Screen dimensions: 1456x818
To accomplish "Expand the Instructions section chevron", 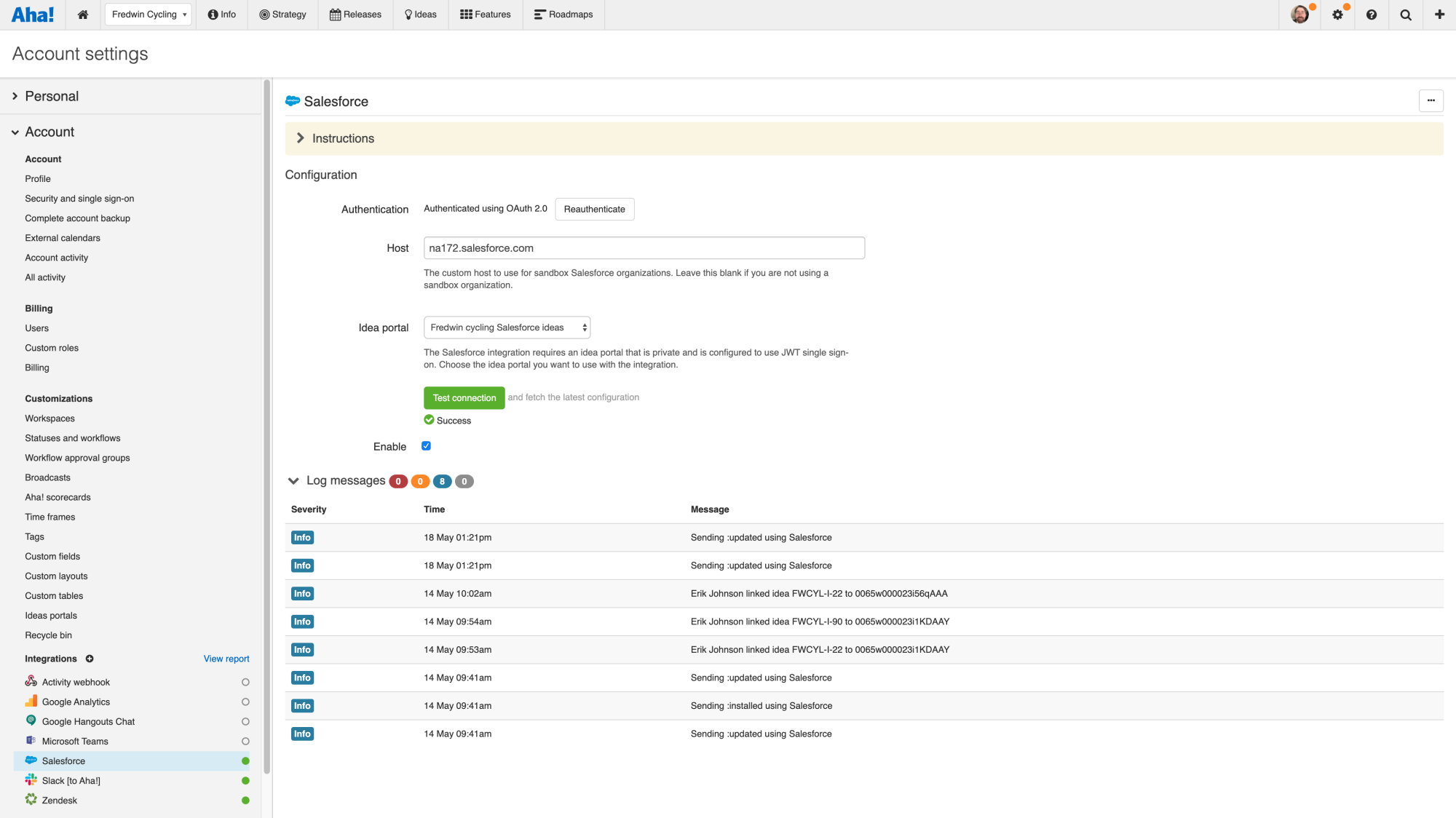I will (x=300, y=138).
